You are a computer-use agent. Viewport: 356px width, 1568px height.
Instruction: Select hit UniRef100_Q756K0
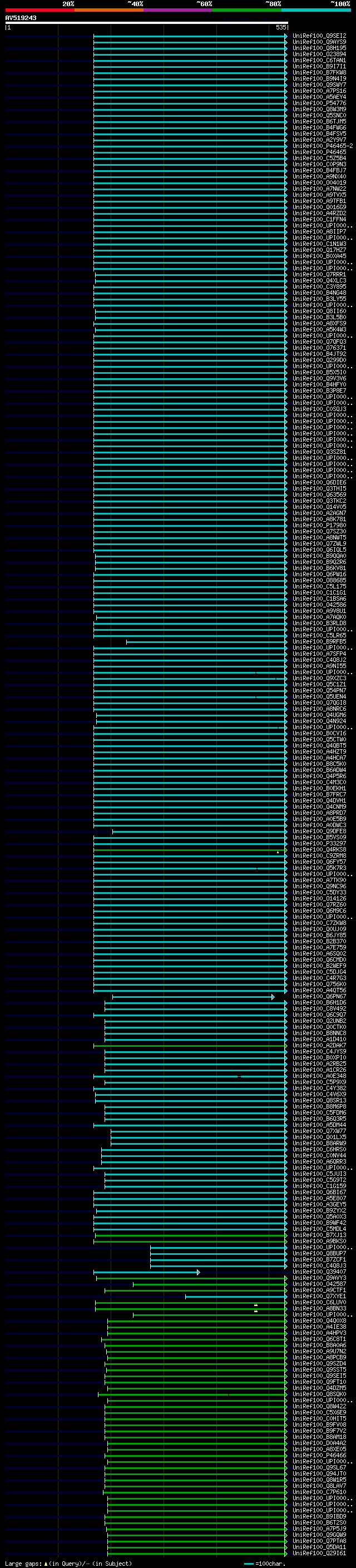point(319,985)
